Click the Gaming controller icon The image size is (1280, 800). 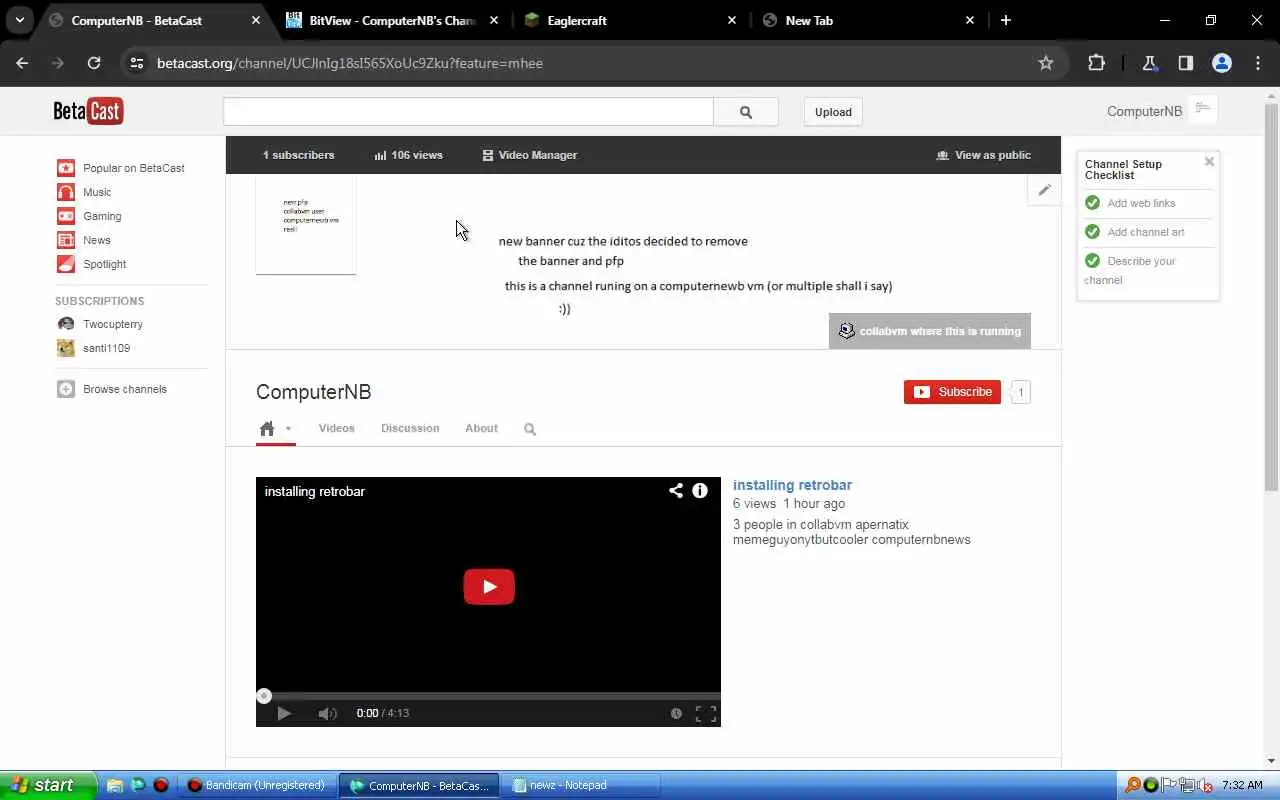pos(66,216)
